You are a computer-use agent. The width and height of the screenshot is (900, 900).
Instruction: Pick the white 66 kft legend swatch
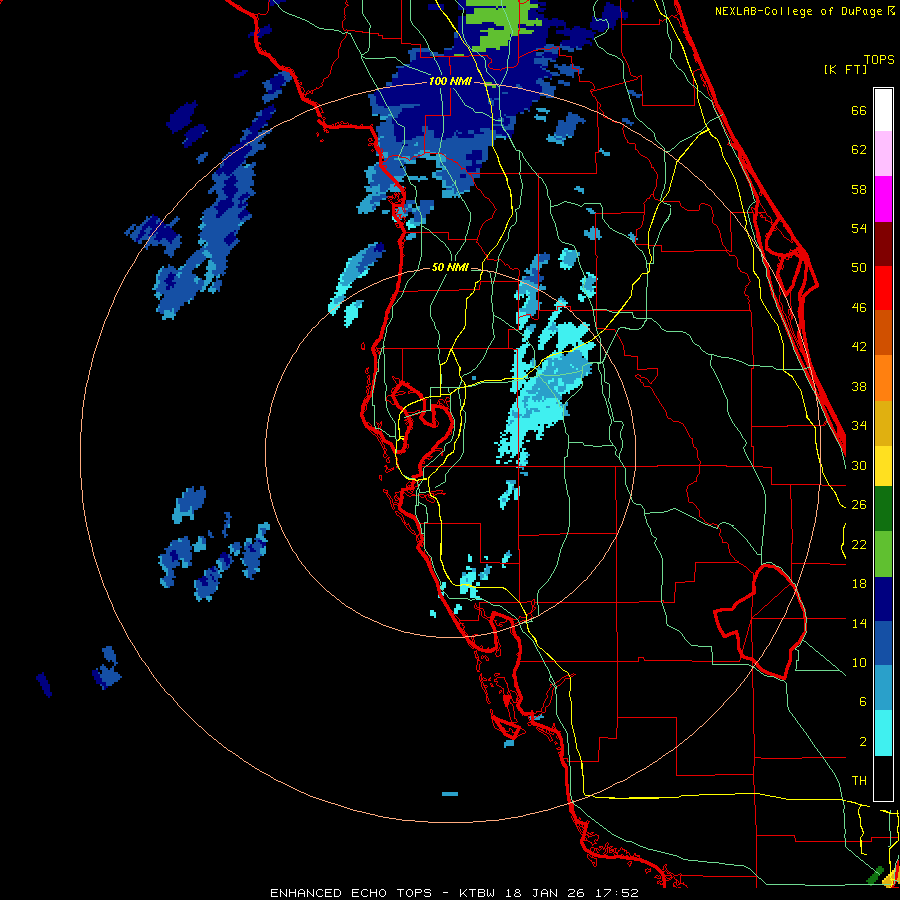[x=883, y=110]
